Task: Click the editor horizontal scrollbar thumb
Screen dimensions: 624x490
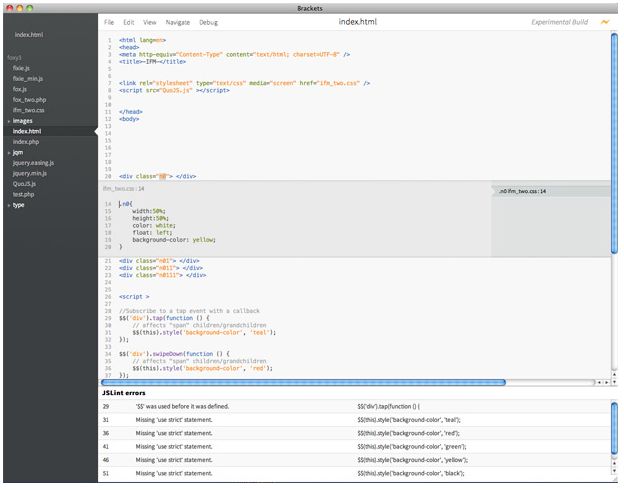Action: click(303, 383)
